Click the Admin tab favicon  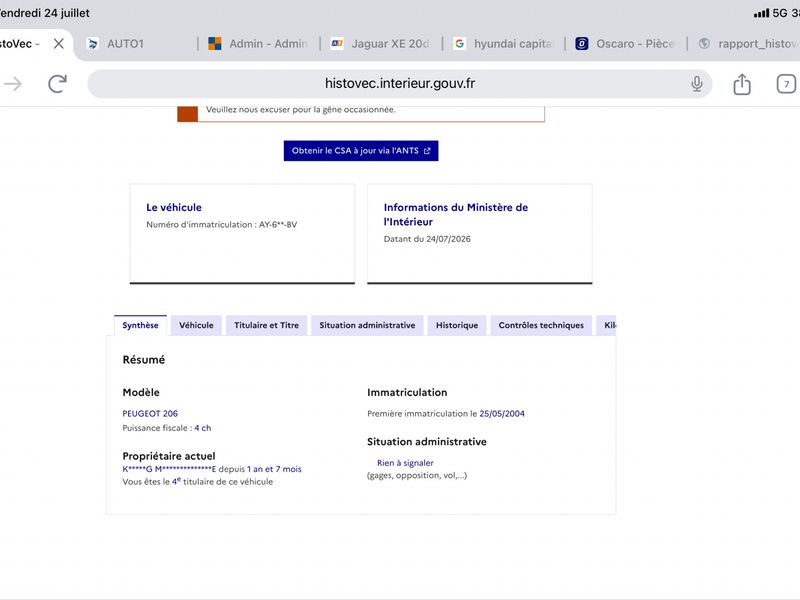(x=215, y=44)
